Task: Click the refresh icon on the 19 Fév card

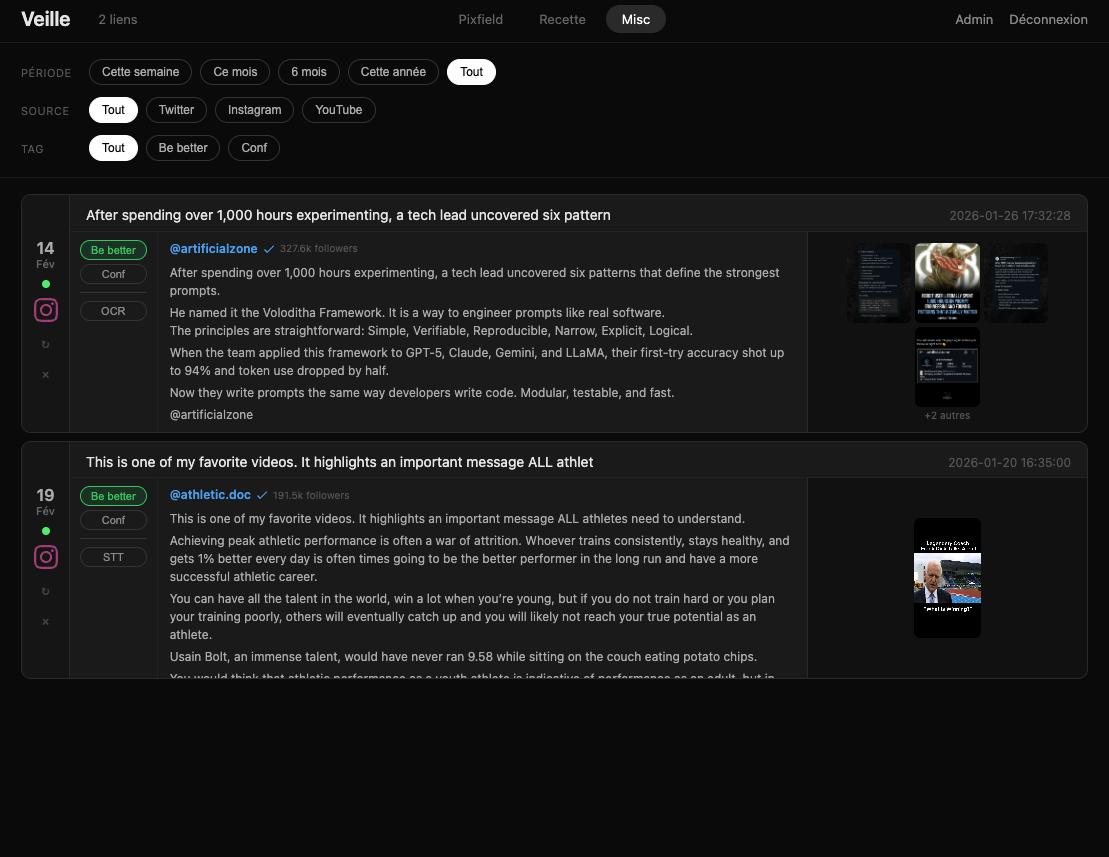Action: 45,591
